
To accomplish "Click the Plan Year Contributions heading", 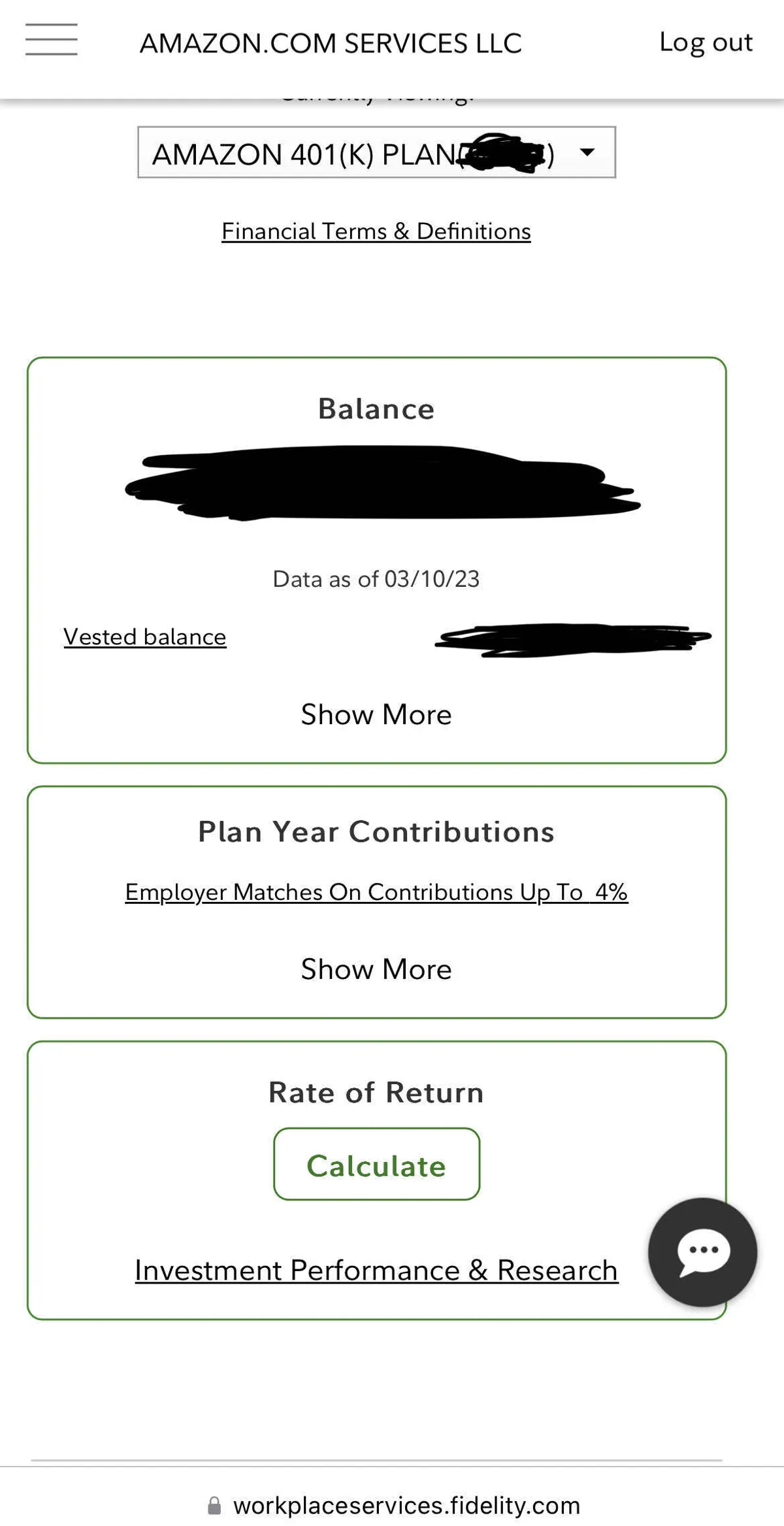I will (376, 832).
